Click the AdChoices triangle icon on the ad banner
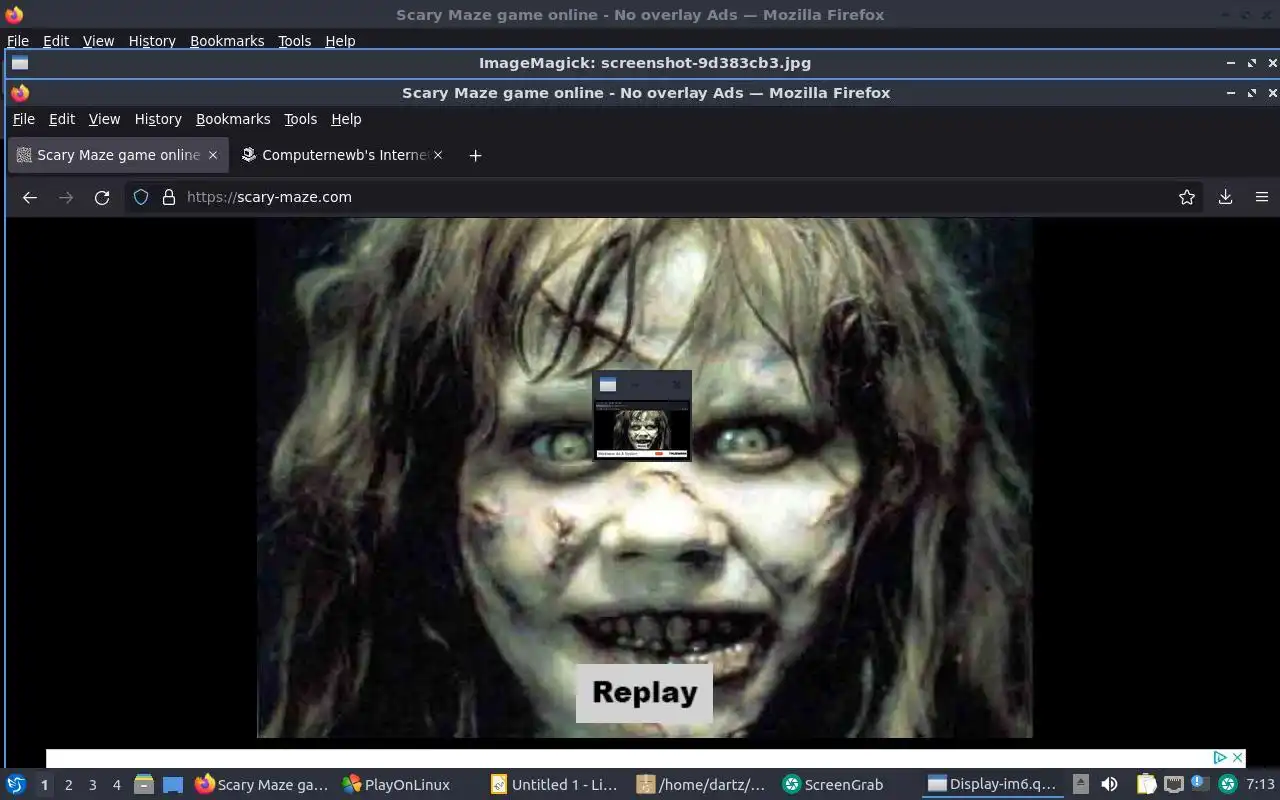The width and height of the screenshot is (1280, 800). coord(1220,758)
